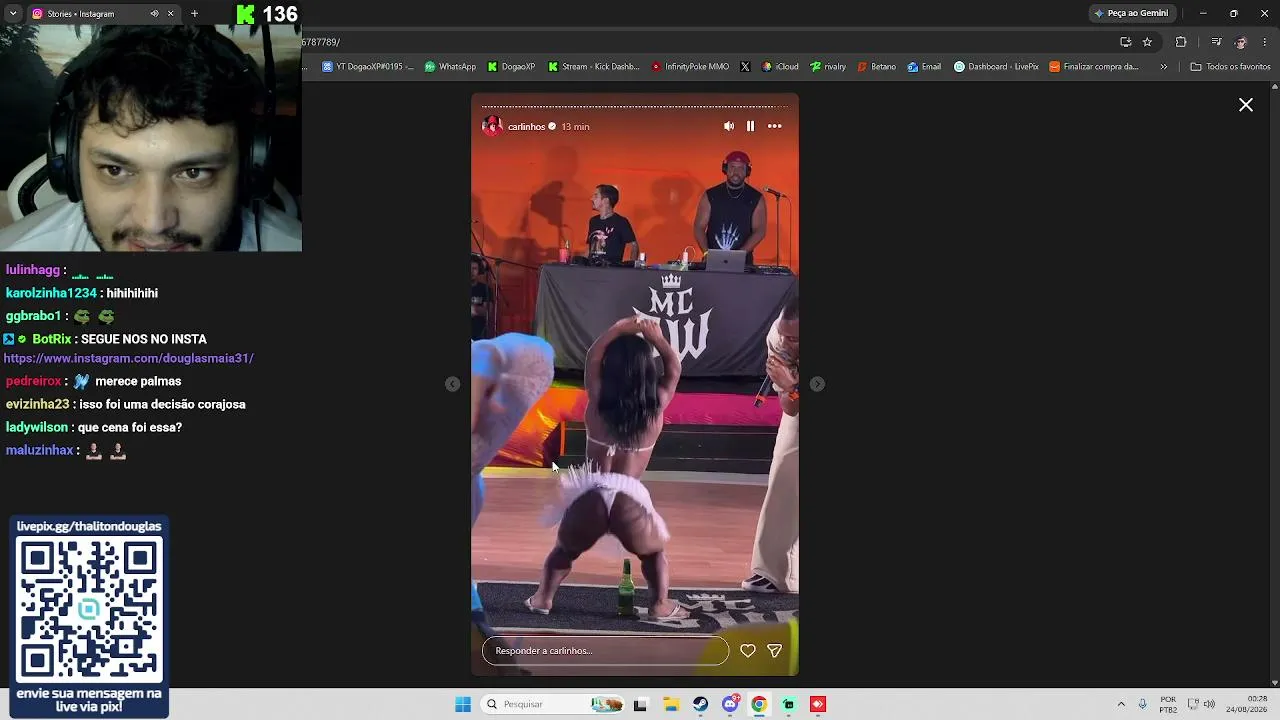Go to the previous story
The image size is (1280, 720).
coord(453,384)
